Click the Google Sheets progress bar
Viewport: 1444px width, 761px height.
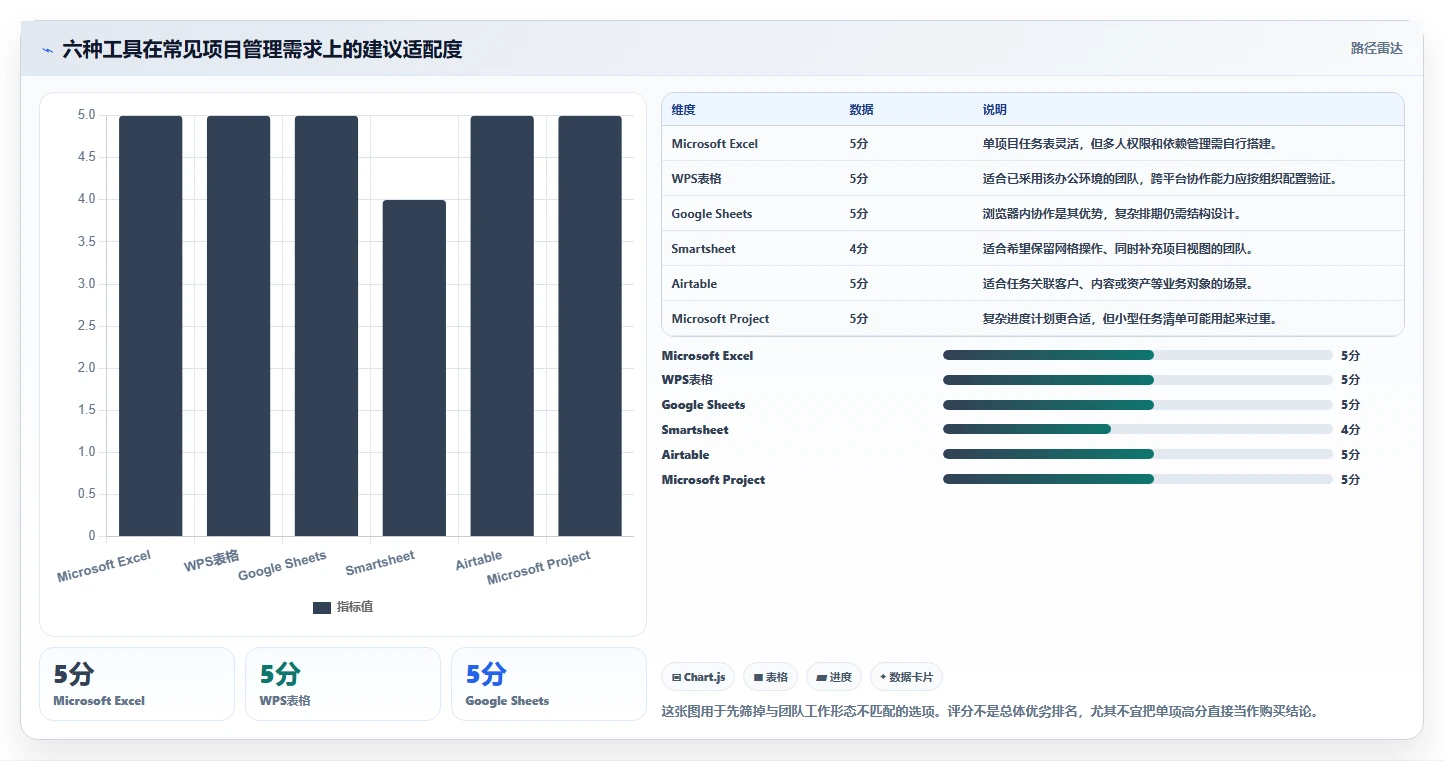(x=1138, y=405)
